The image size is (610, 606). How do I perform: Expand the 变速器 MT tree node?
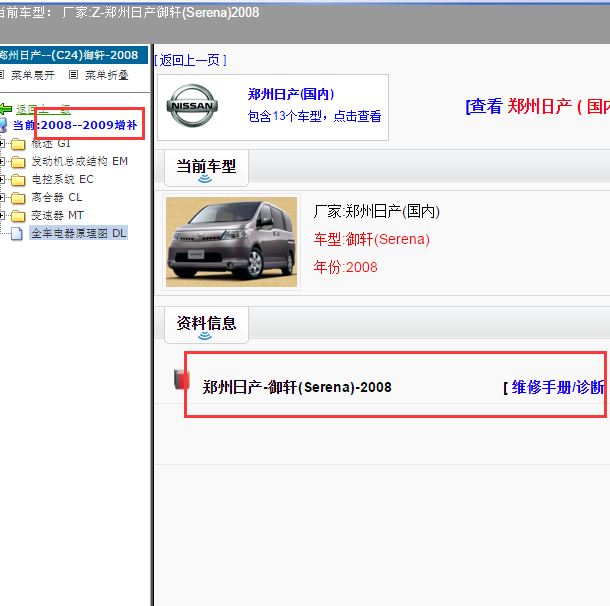pyautogui.click(x=2, y=215)
